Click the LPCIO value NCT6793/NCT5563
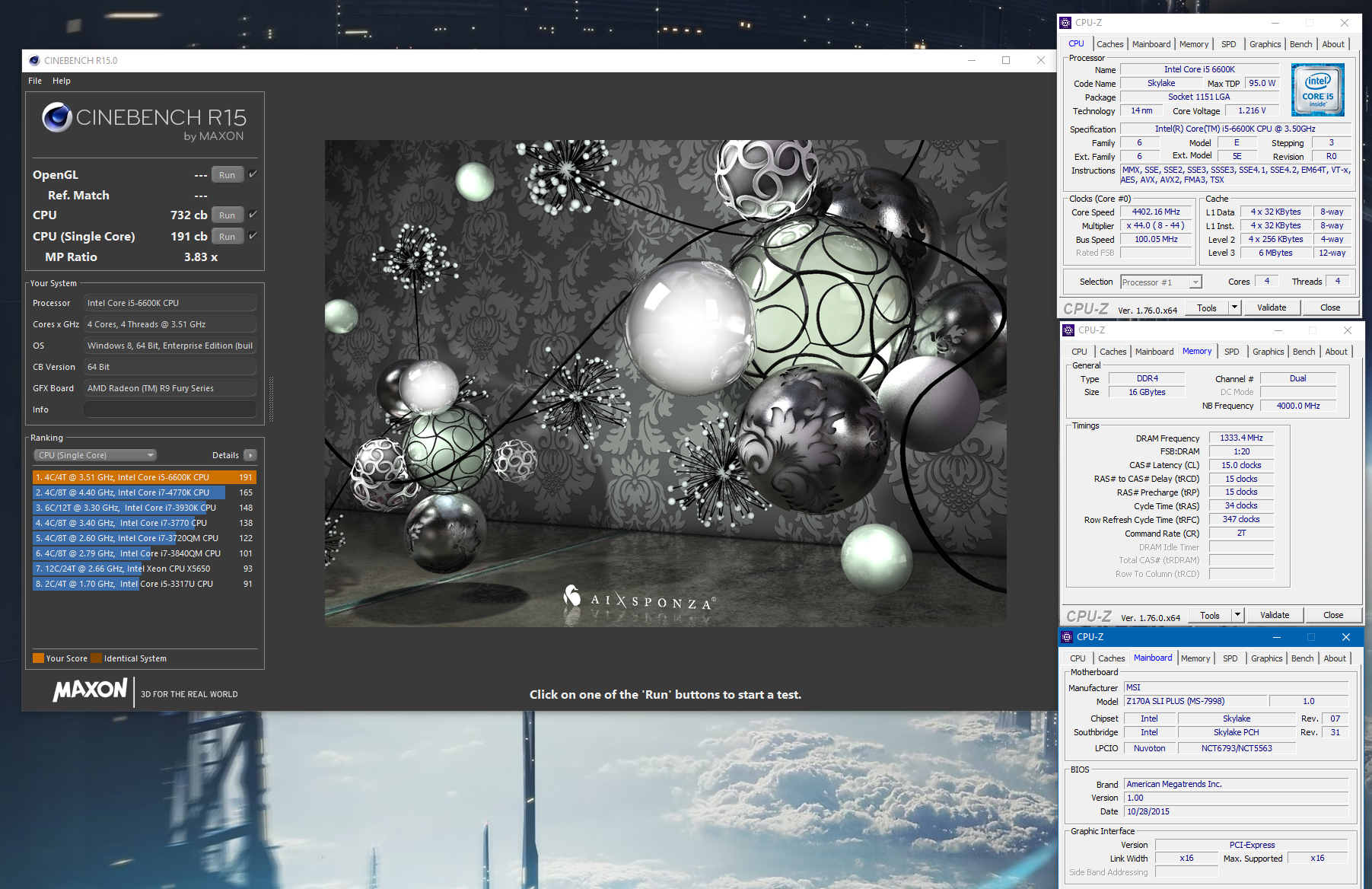 click(x=1237, y=749)
